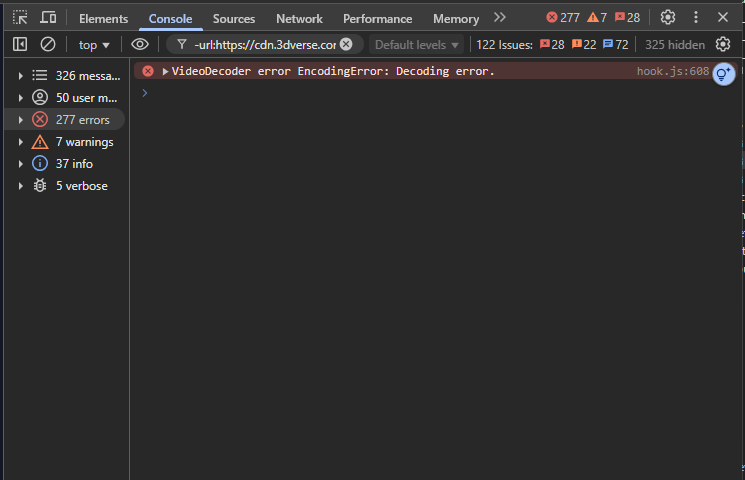745x480 pixels.
Task: Click the filter funnel icon
Action: tap(181, 44)
